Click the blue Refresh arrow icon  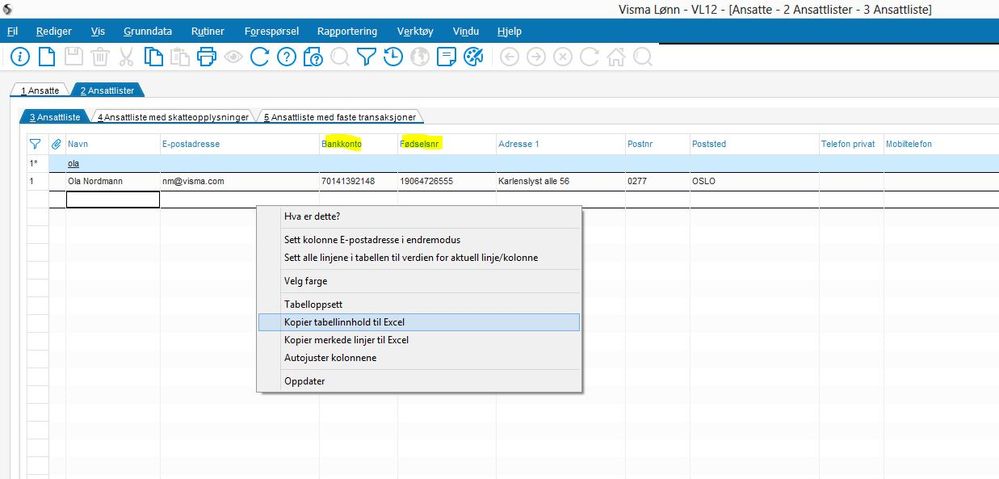pos(259,57)
